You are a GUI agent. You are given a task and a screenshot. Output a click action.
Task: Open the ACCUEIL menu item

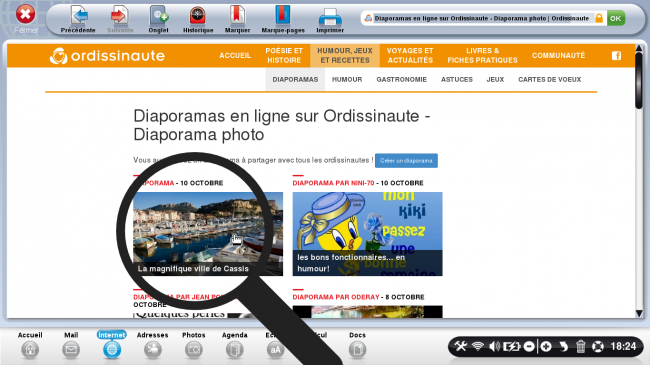(x=235, y=56)
